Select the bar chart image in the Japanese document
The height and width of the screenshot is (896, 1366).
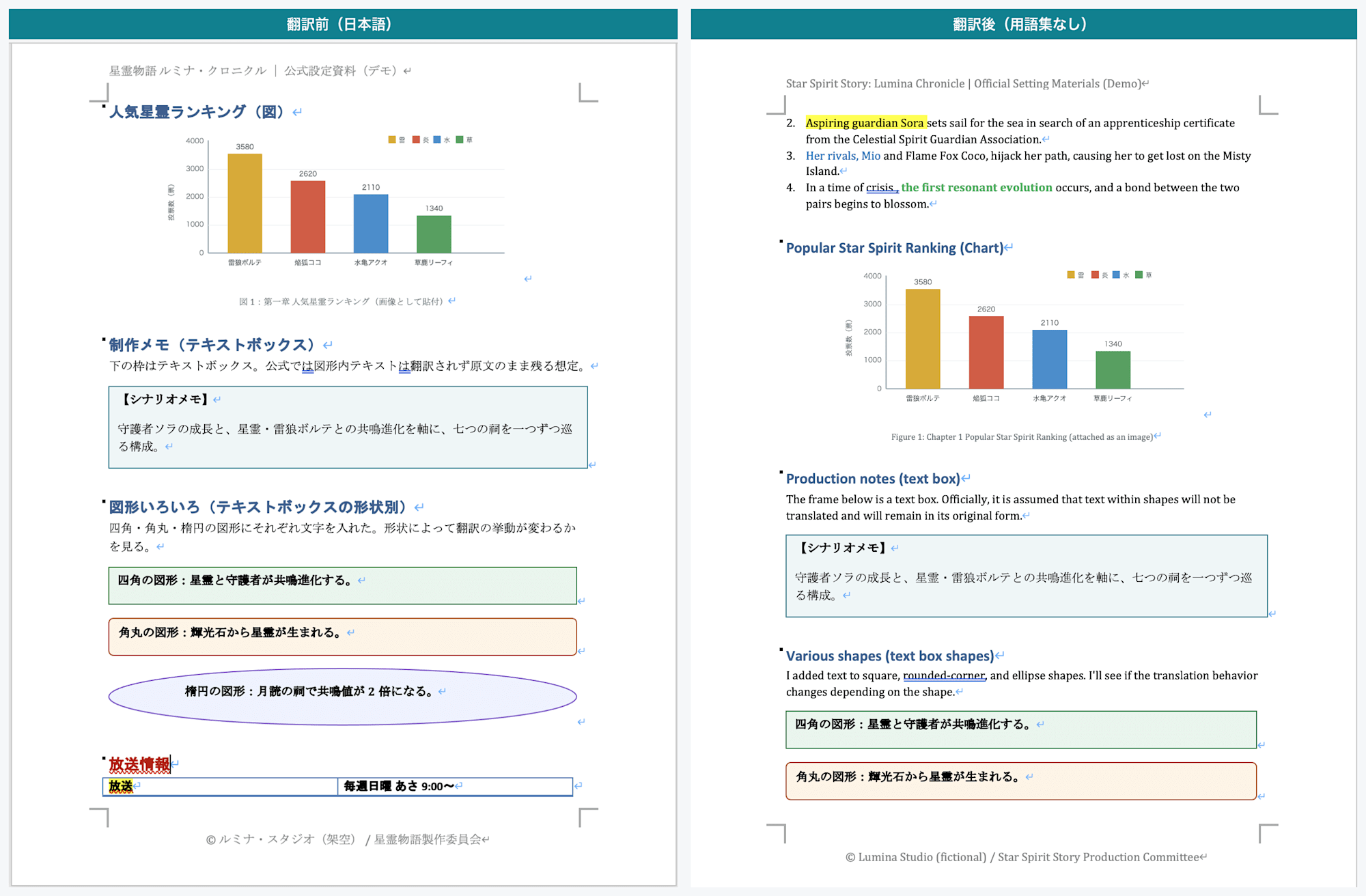click(341, 201)
